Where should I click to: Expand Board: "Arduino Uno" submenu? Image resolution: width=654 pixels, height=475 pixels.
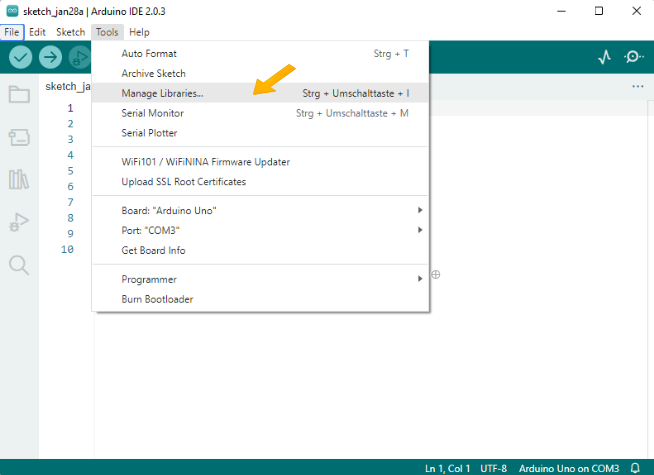tap(260, 210)
